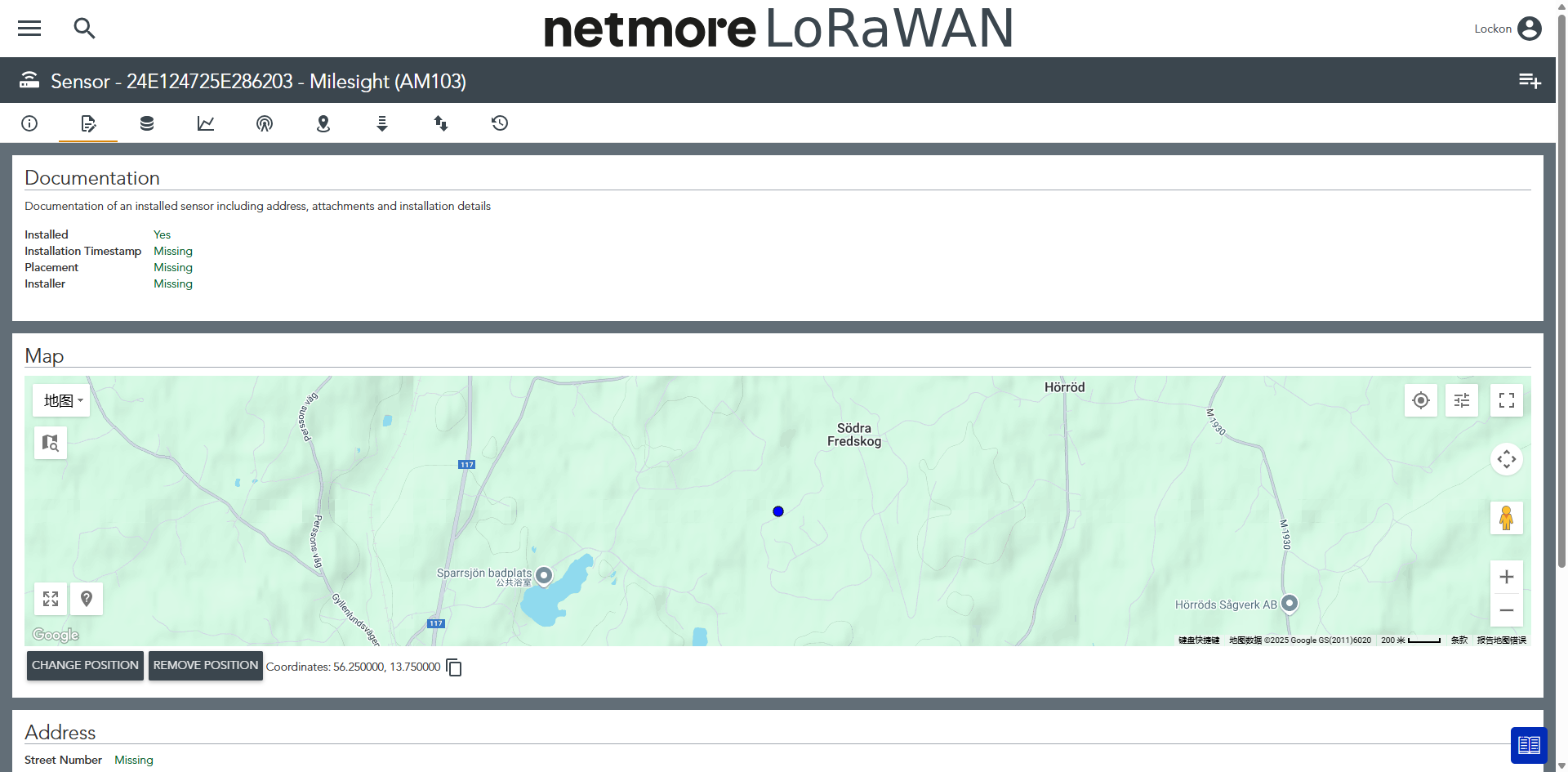Screen dimensions: 1568x772
Task: Click the fit-to-bounds expand icon on map
Action: (x=51, y=599)
